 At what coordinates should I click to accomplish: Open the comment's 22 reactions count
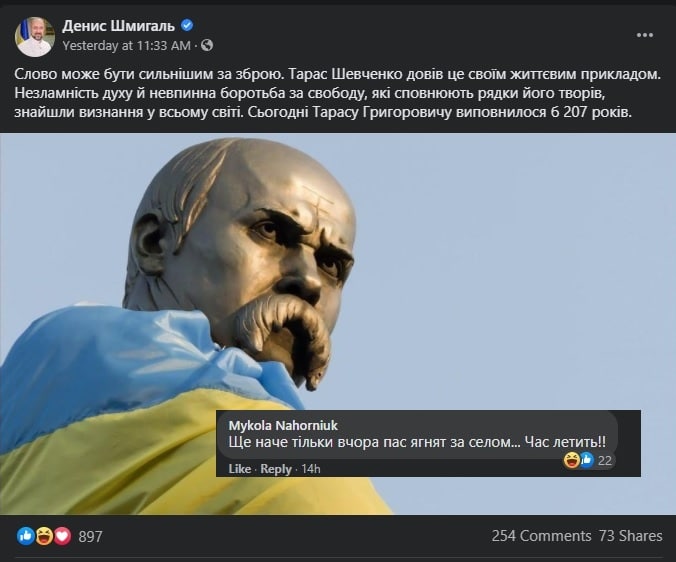point(604,461)
